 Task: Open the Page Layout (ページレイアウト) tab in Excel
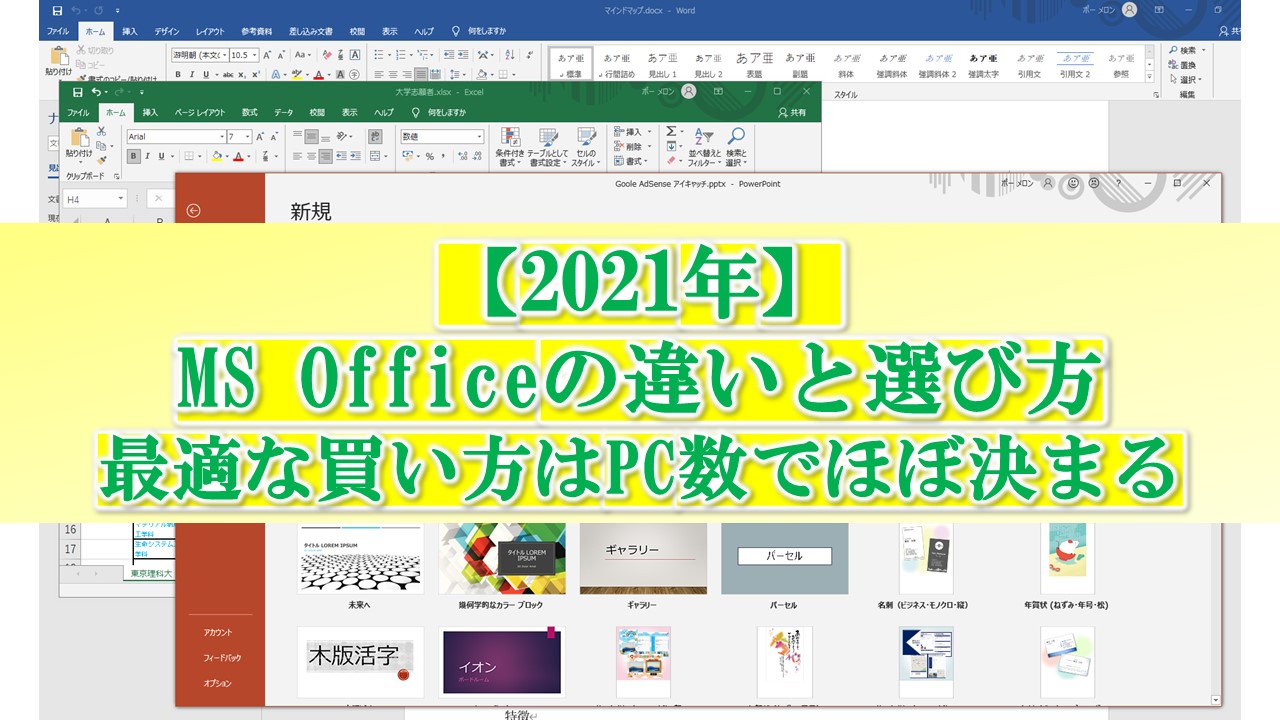click(200, 113)
